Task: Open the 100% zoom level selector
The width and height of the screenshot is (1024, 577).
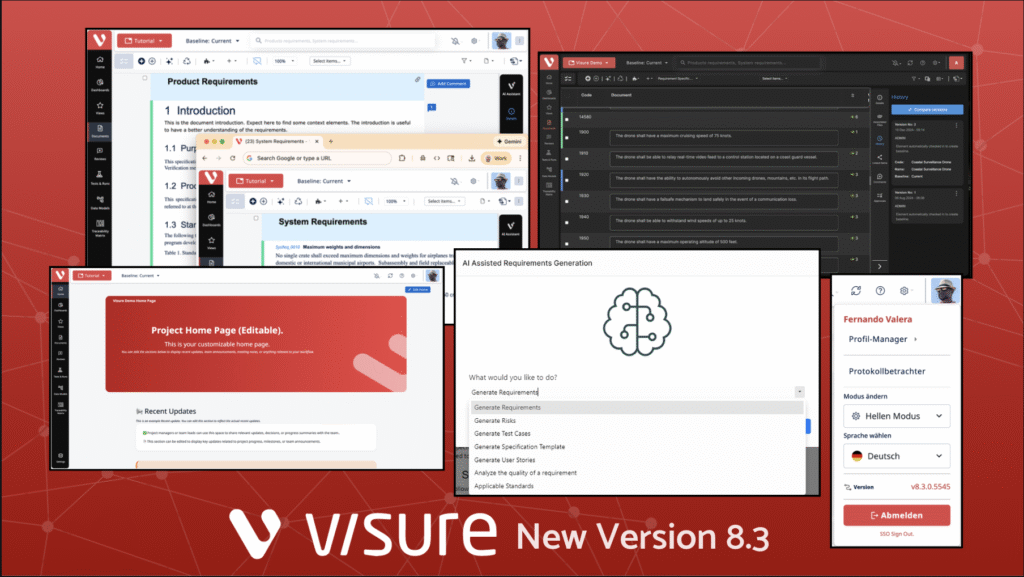Action: tap(284, 61)
